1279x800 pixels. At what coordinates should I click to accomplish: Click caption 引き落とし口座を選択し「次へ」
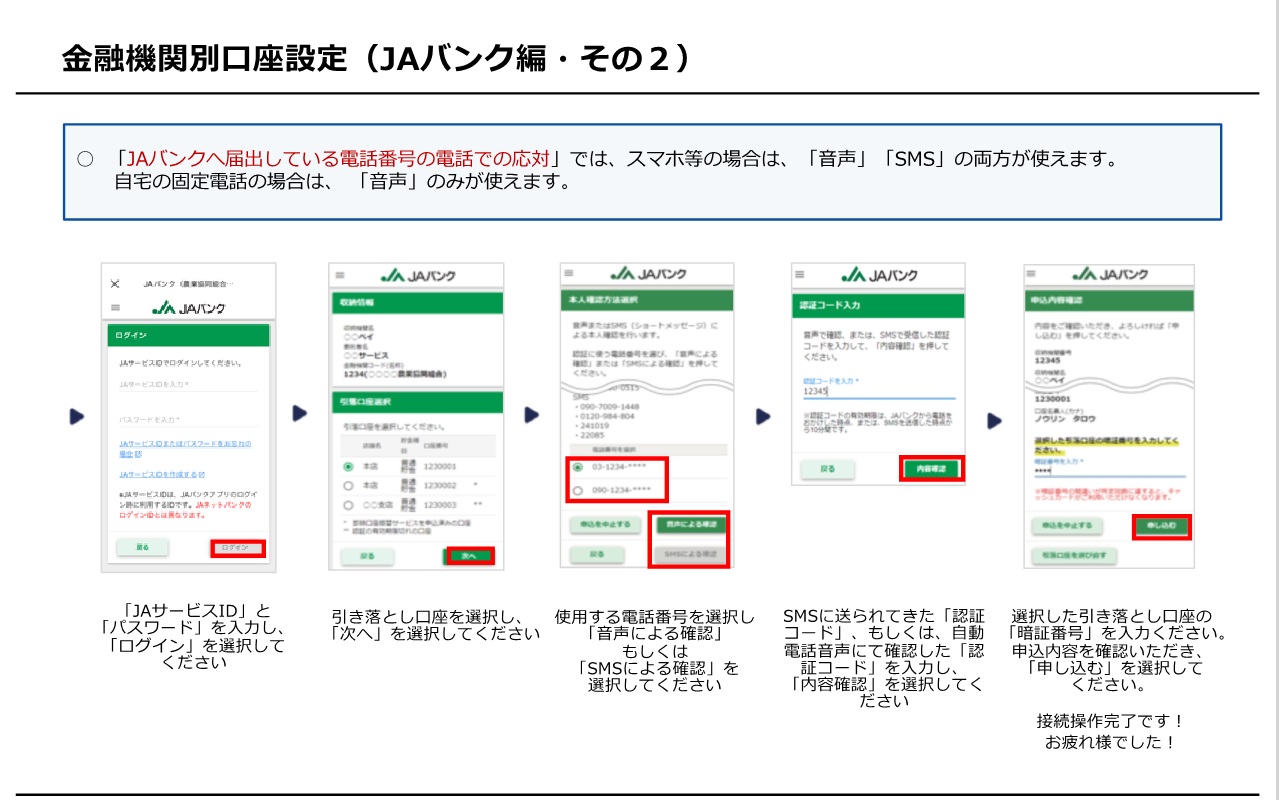click(x=436, y=625)
